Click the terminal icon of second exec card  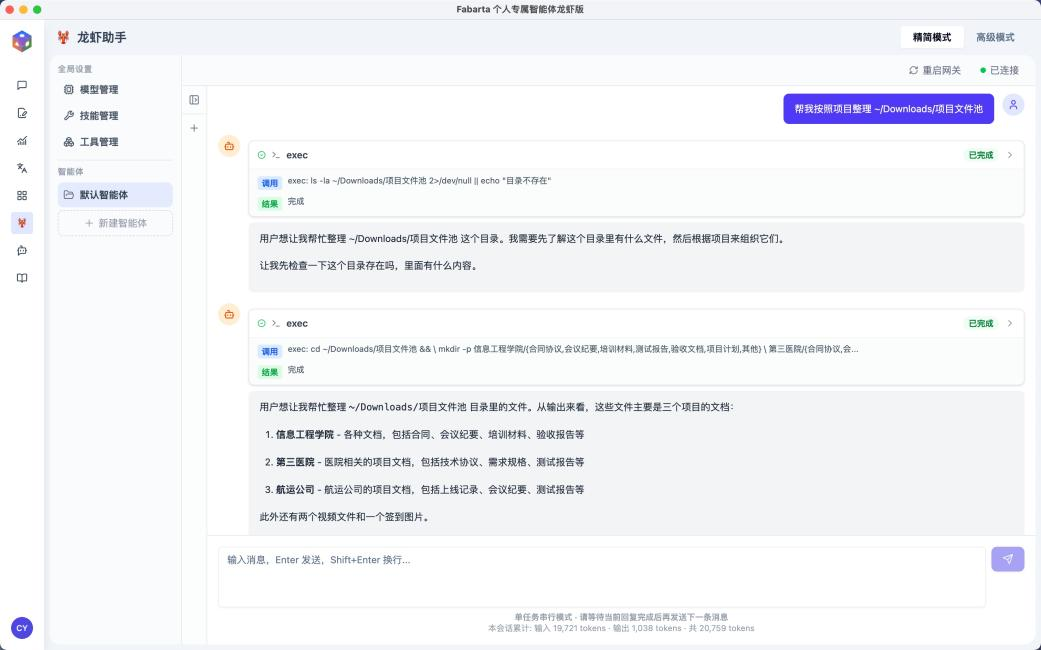276,323
